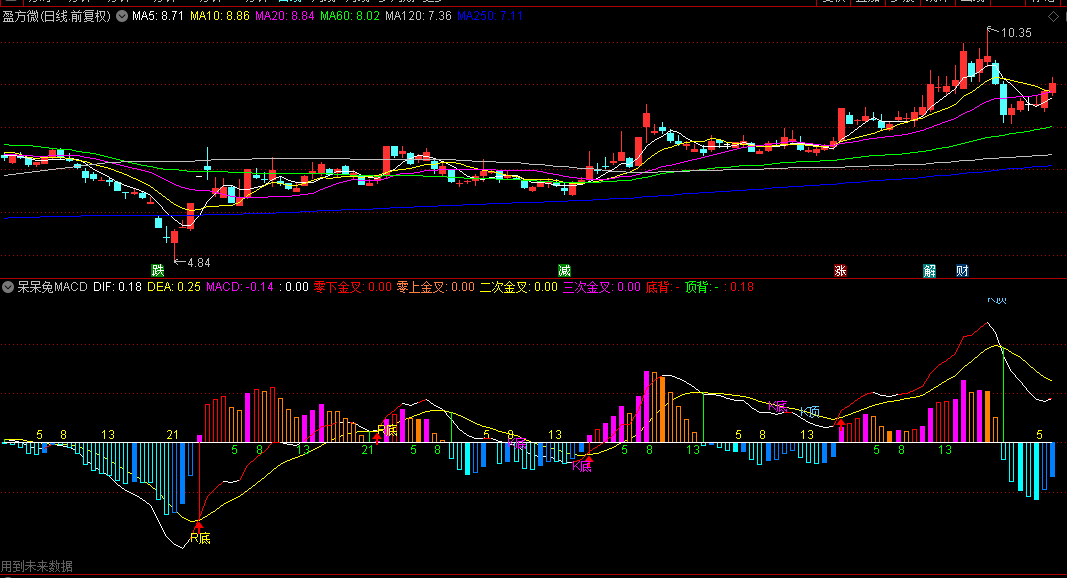
Task: Click the 三次金叉: 0.00 label
Action: pos(602,287)
